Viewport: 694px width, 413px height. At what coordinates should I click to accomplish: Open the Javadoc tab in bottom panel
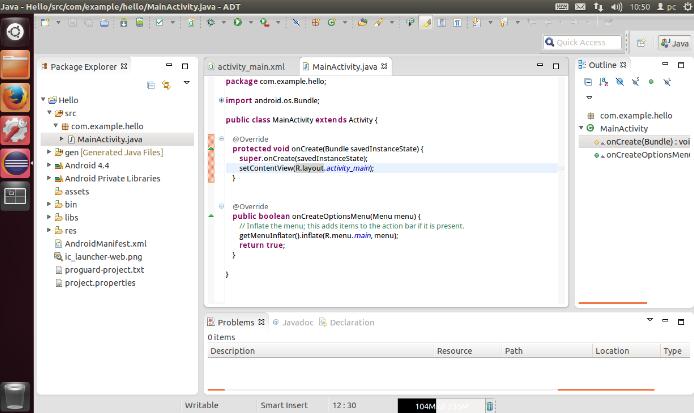[x=297, y=322]
